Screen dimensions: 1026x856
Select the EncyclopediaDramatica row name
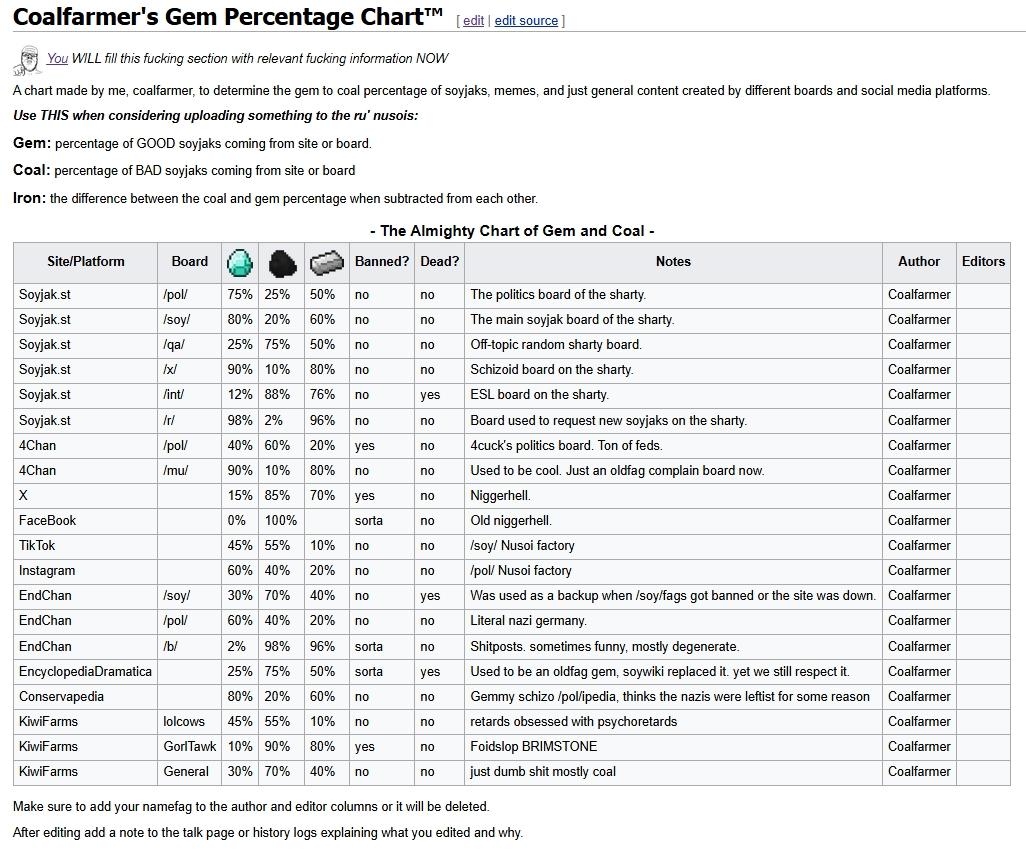[x=85, y=672]
